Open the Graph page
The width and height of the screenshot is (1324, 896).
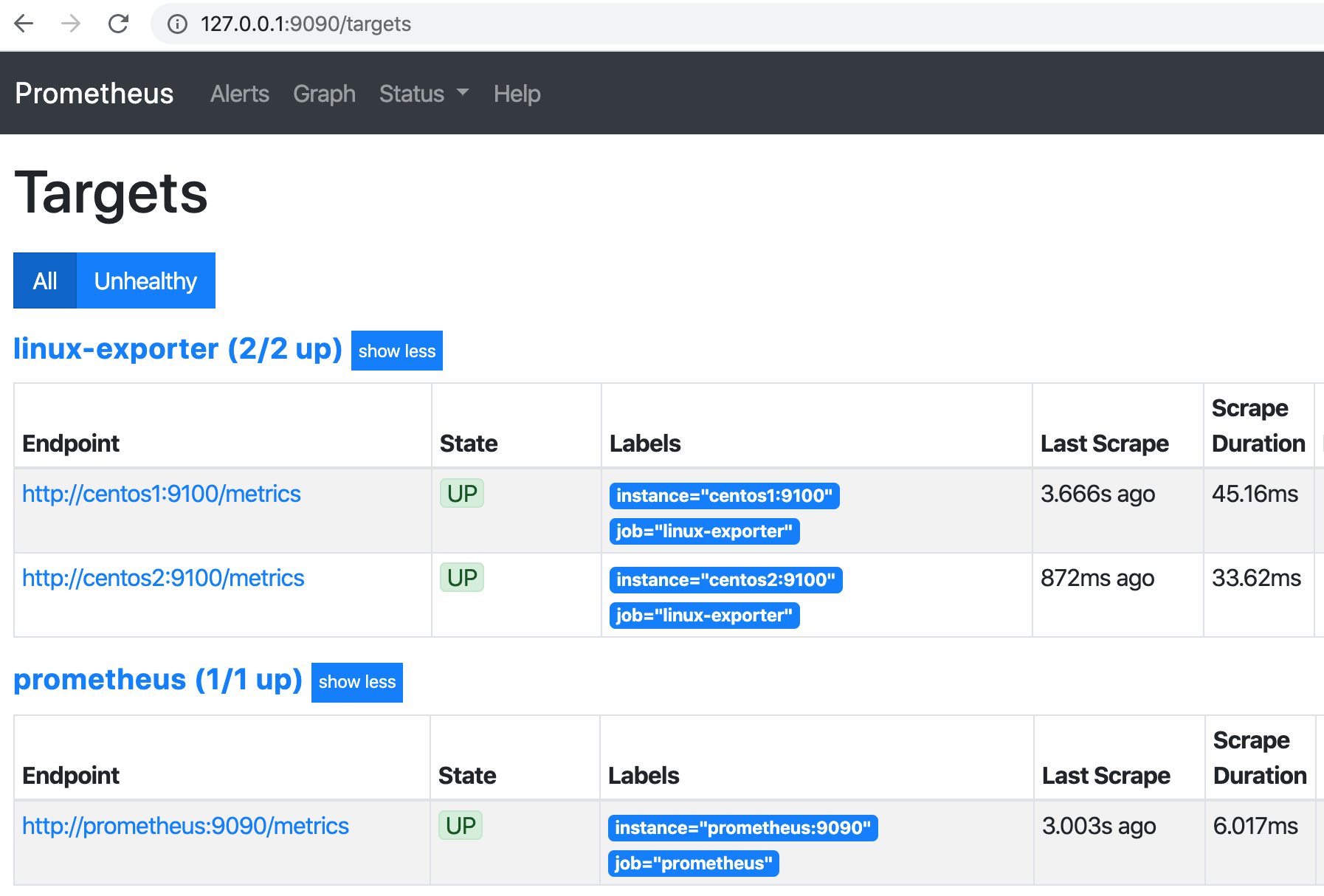pos(324,94)
